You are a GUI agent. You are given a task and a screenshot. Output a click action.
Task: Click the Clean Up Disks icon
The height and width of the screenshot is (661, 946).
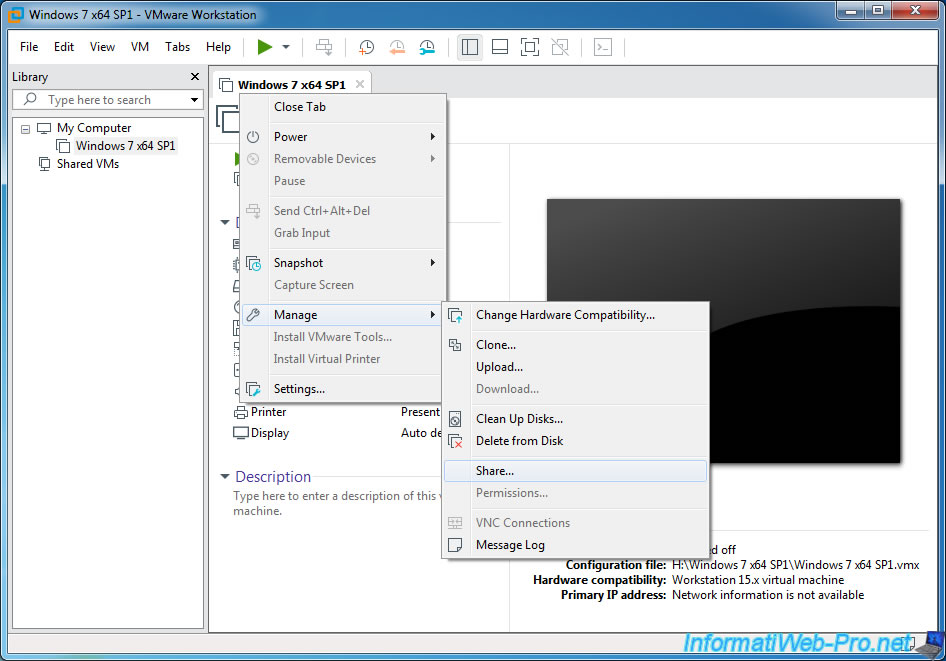(x=455, y=419)
